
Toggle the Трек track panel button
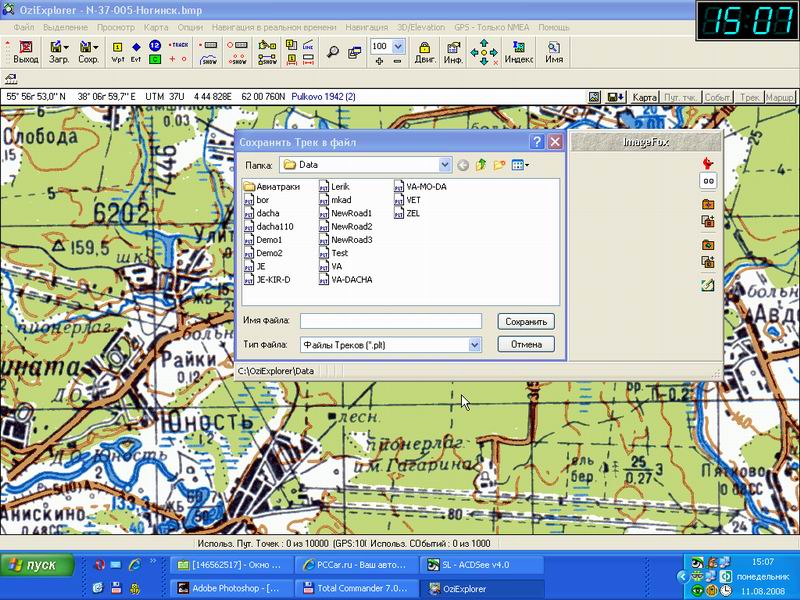click(750, 97)
